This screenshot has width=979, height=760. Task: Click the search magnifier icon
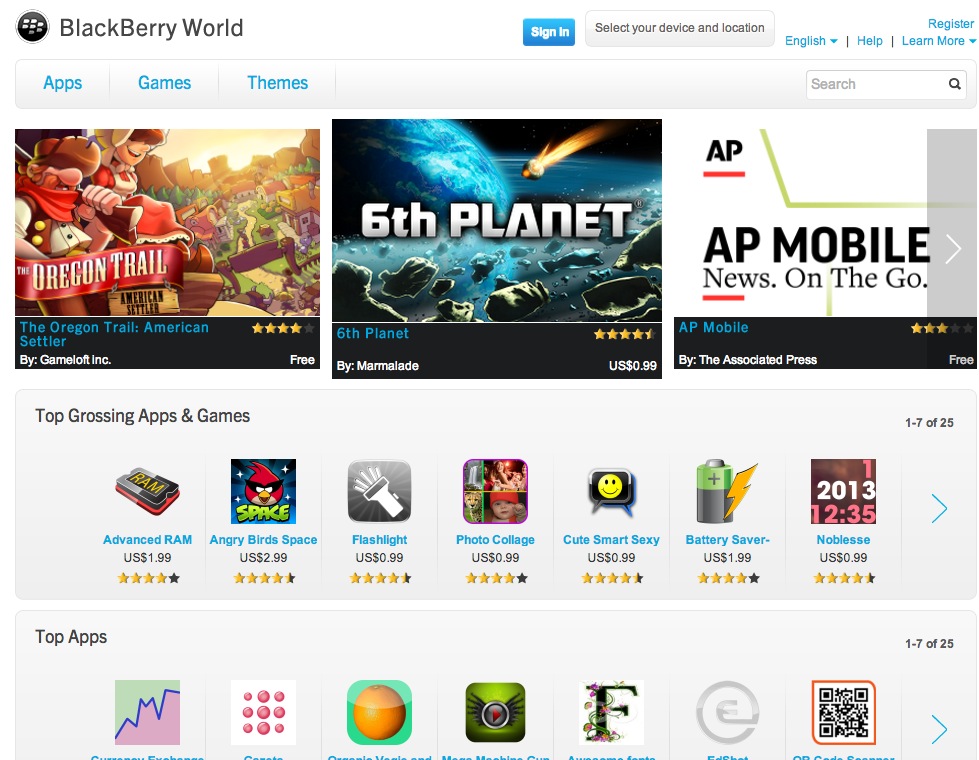(x=955, y=84)
